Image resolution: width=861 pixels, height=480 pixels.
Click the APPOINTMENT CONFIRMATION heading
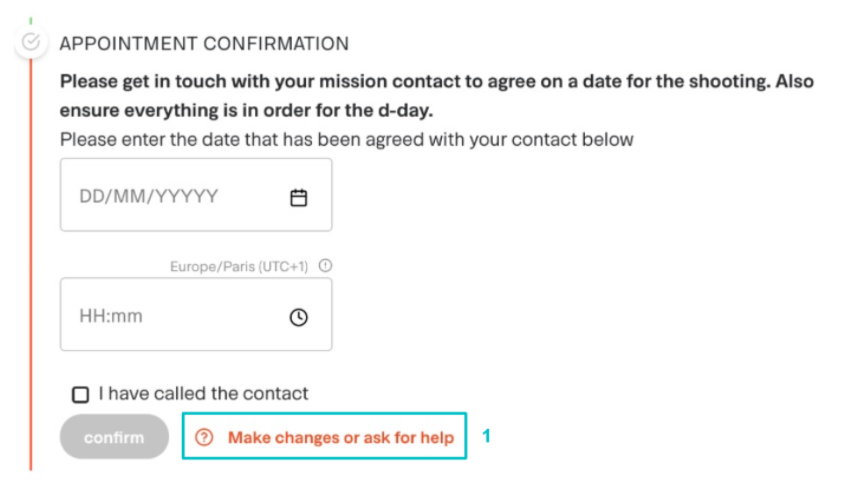tap(204, 43)
